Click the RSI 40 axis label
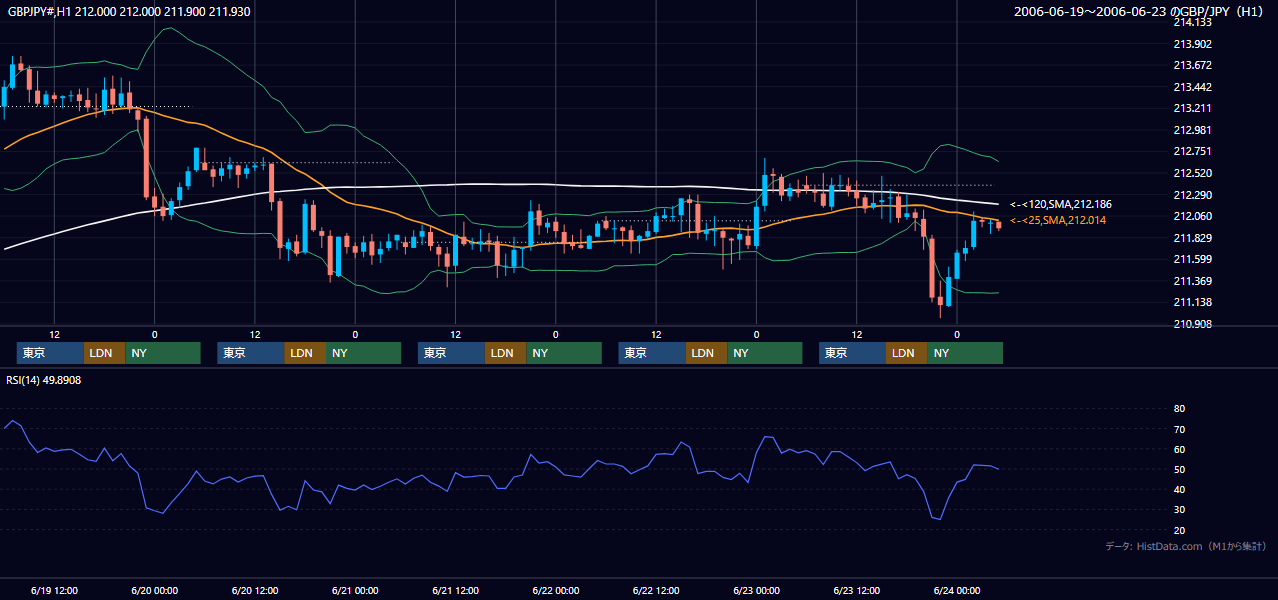This screenshot has height=600, width=1278. [x=1179, y=490]
